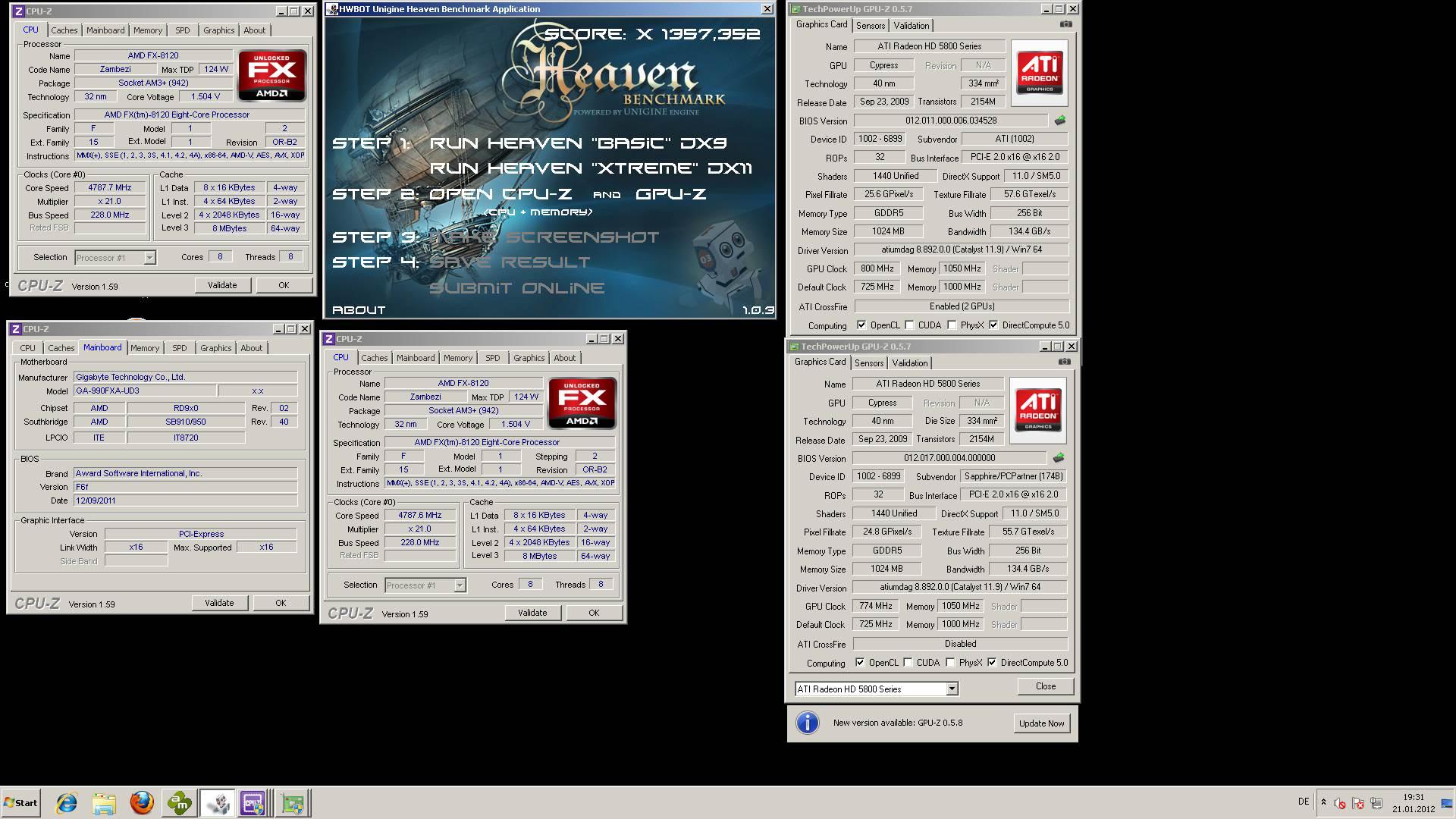
Task: Open Caches tab in upper-left CPU-Z window
Action: pos(64,30)
